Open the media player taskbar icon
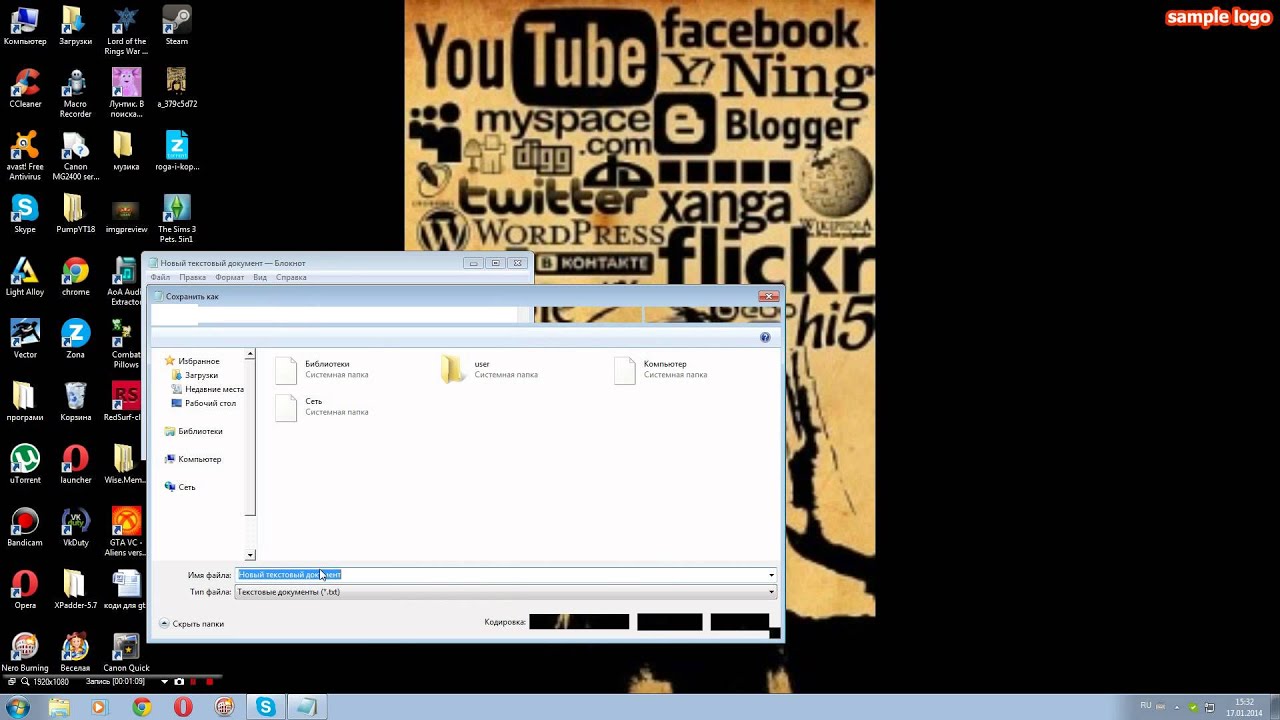The width and height of the screenshot is (1280, 720). (x=98, y=707)
